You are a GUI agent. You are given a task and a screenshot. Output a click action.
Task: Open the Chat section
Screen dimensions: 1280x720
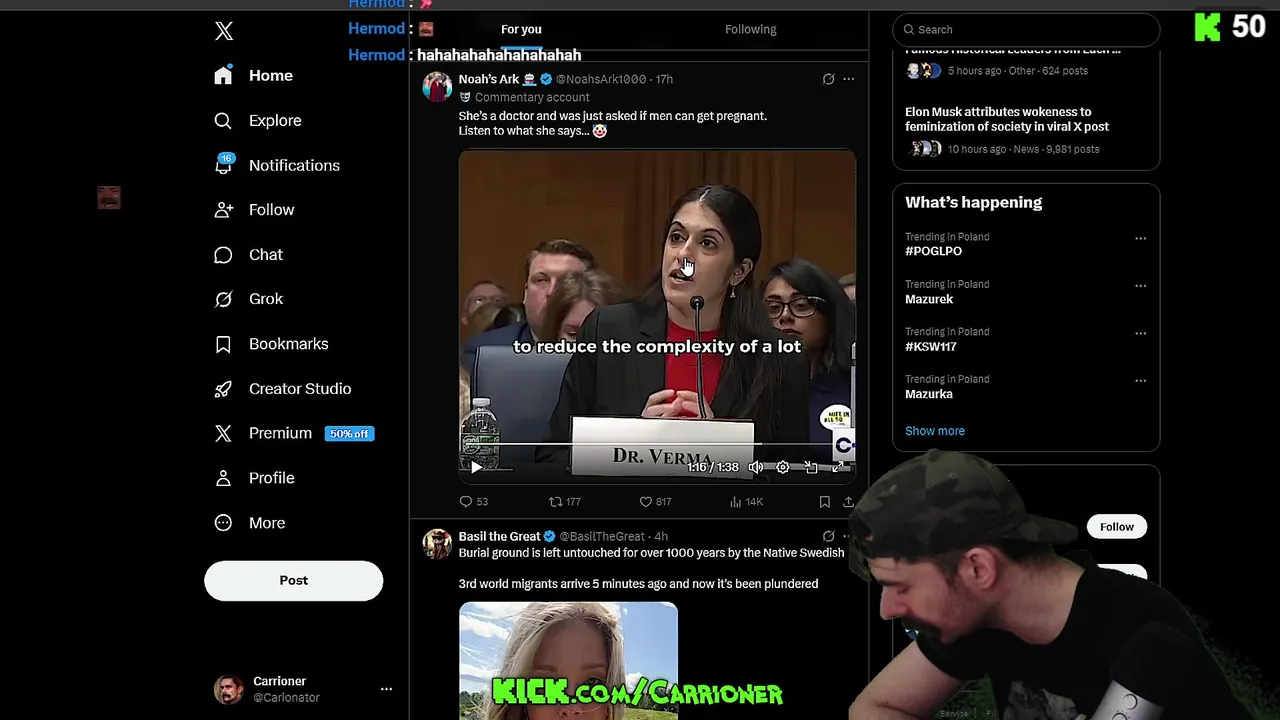[x=249, y=255]
